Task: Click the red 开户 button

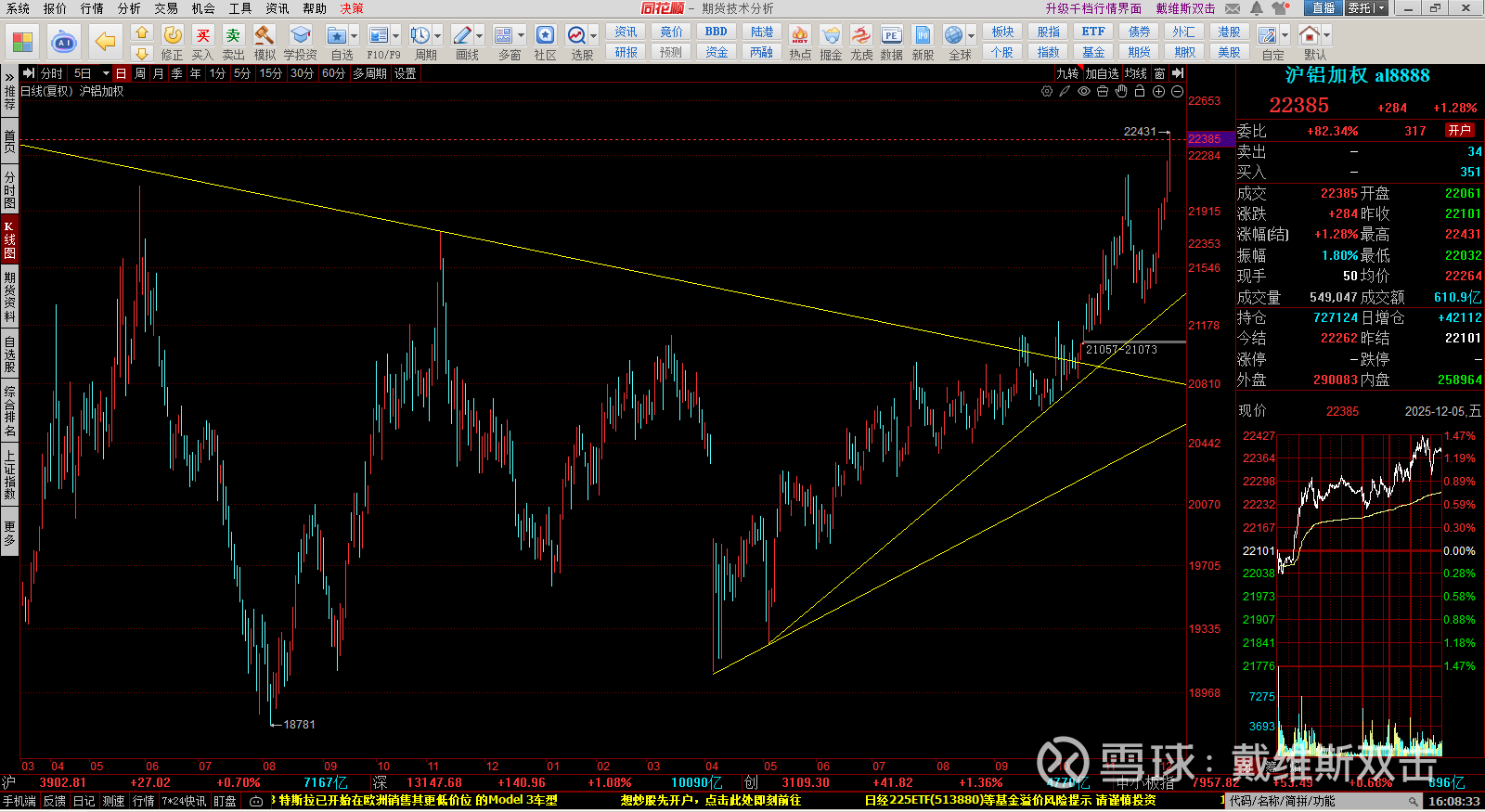Action: 1460,131
